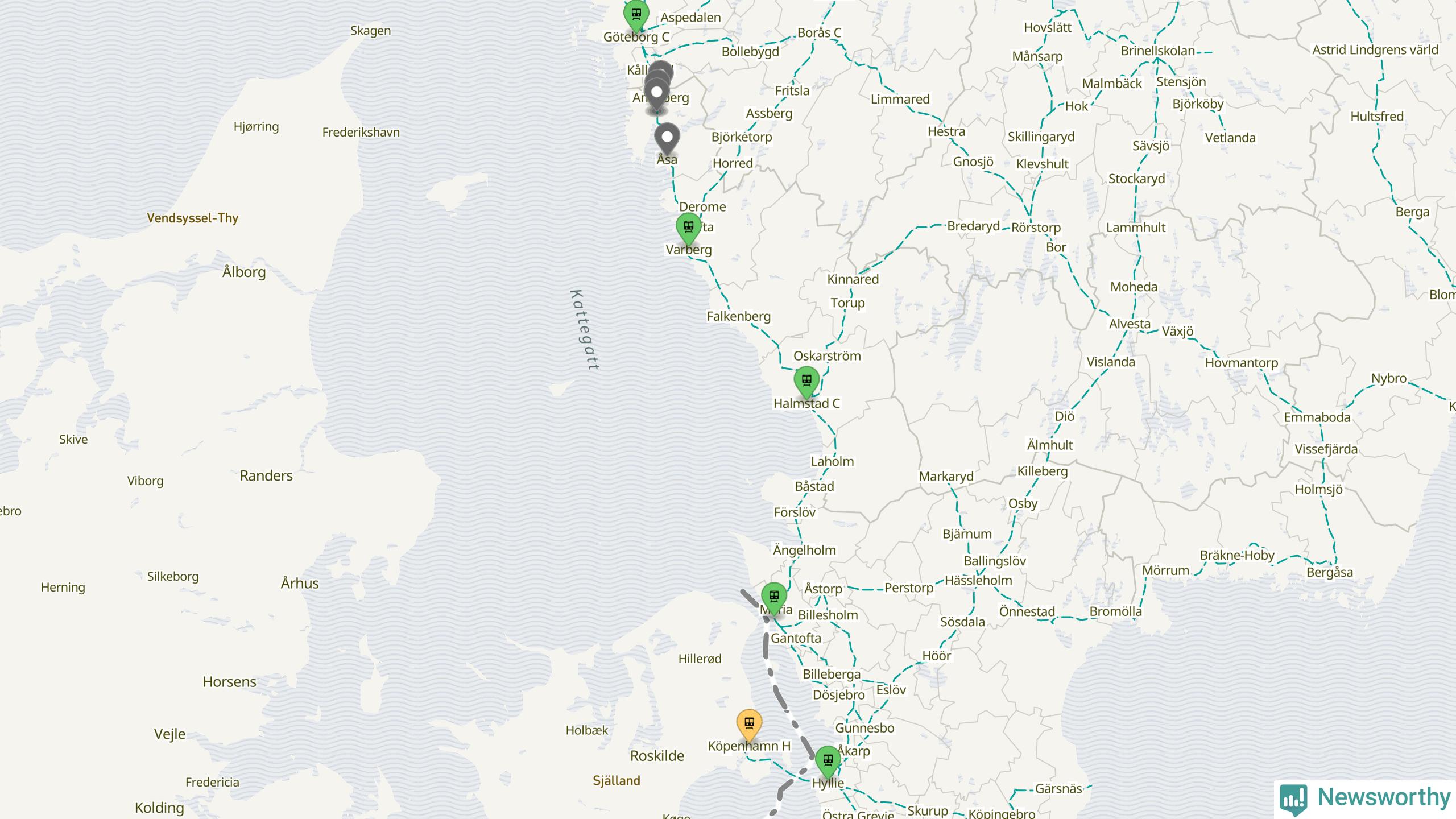The width and height of the screenshot is (1456, 819).
Task: Click the green train marker near Maria
Action: click(x=774, y=598)
